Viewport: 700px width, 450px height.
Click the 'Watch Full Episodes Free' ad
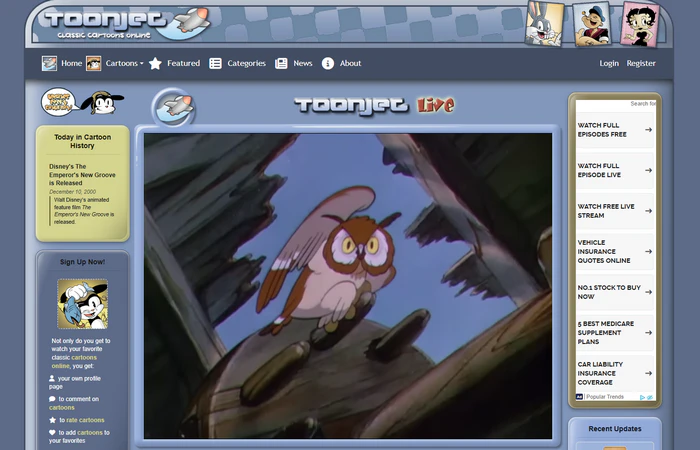coord(615,130)
